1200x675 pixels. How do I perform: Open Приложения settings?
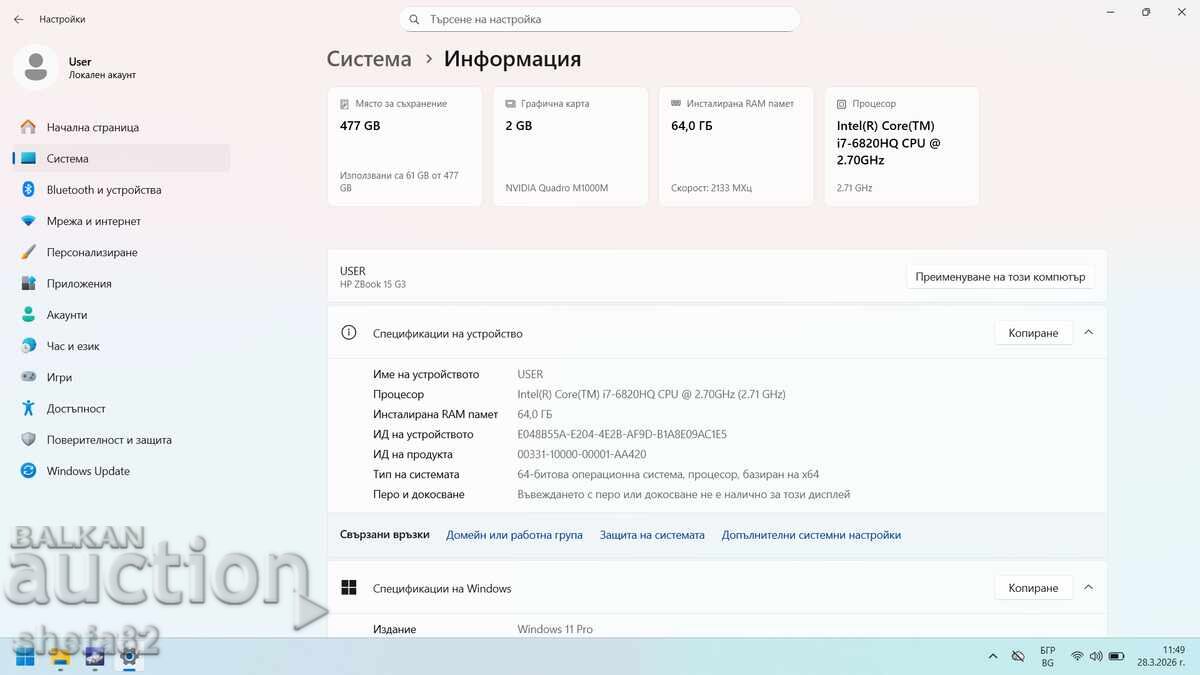[120, 283]
